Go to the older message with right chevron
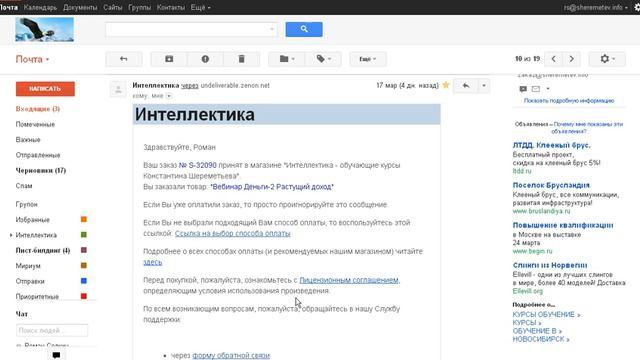 click(x=571, y=59)
